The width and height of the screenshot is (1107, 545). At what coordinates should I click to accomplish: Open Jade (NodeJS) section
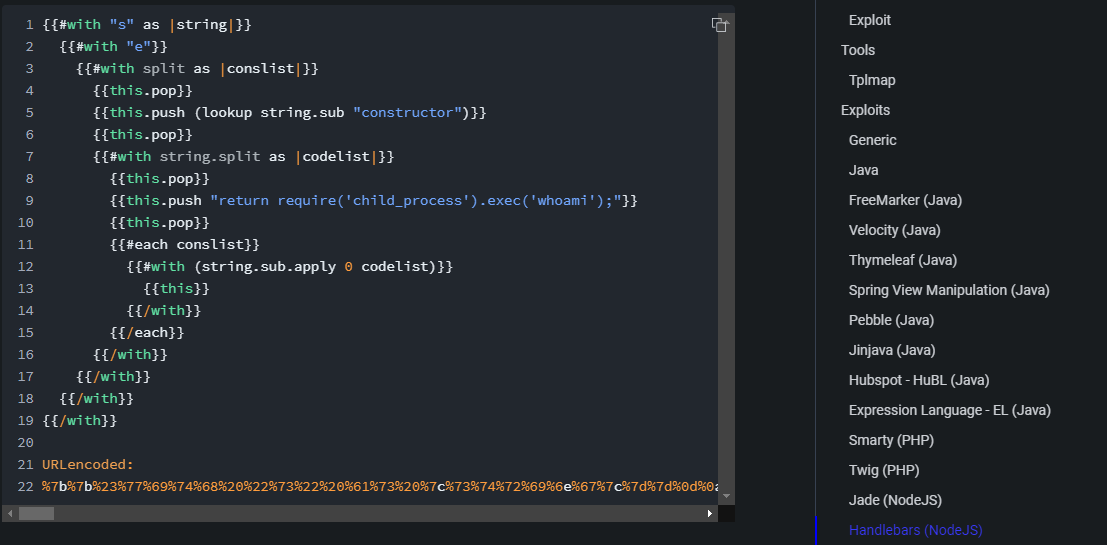point(895,501)
